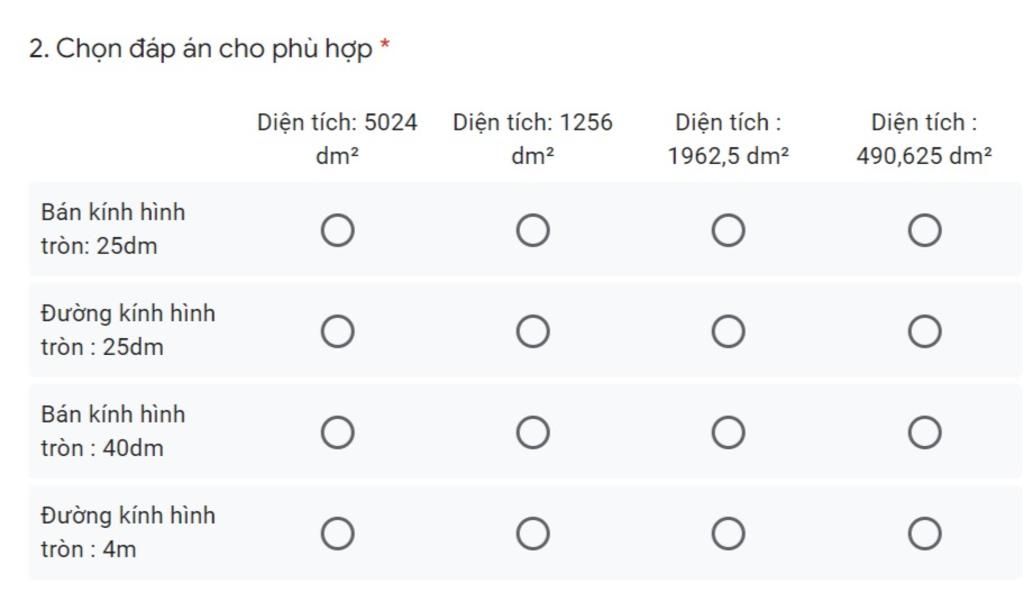Screen dimensions: 1024x601
Task: Mark 1962,5 dm² for Đường kính 4m row
Action: tap(728, 534)
